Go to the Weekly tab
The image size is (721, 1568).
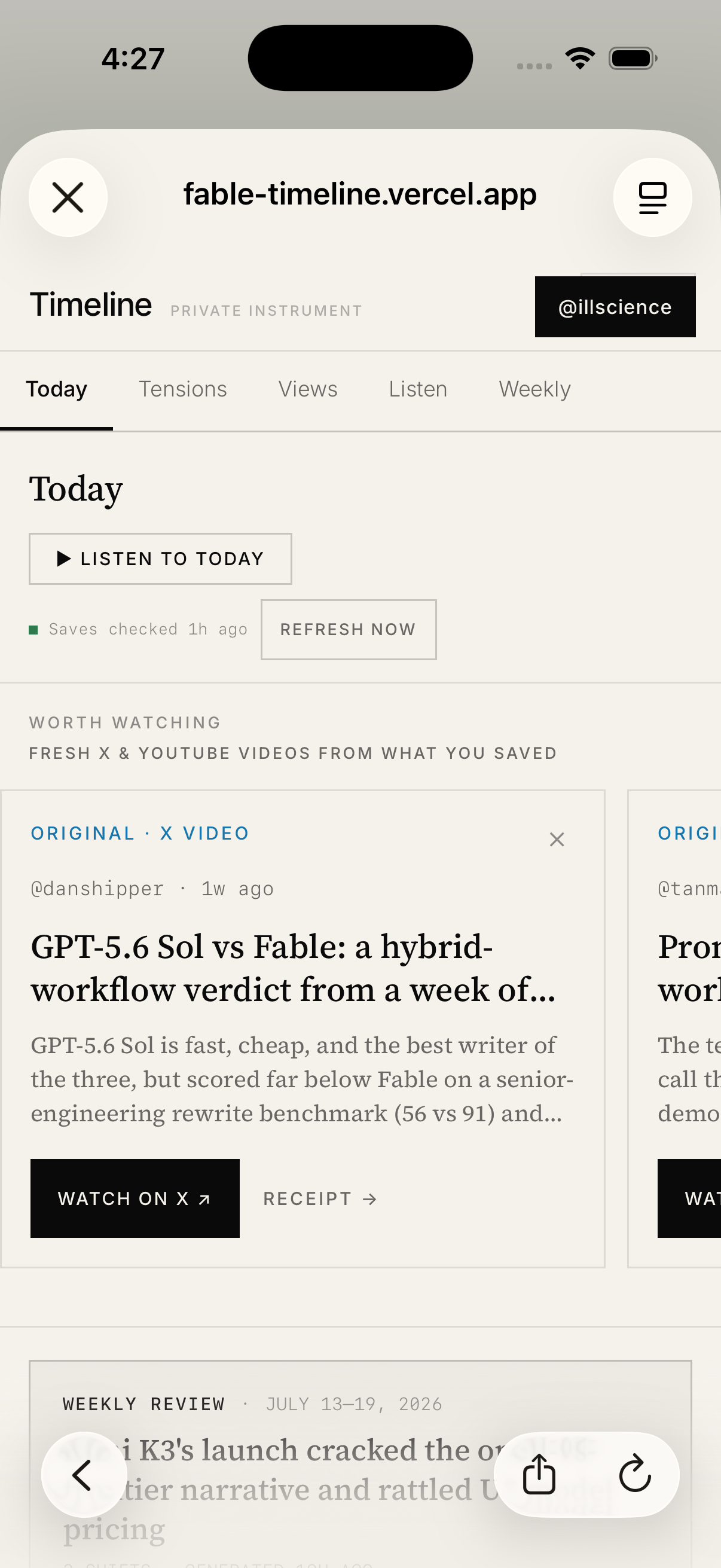[535, 389]
